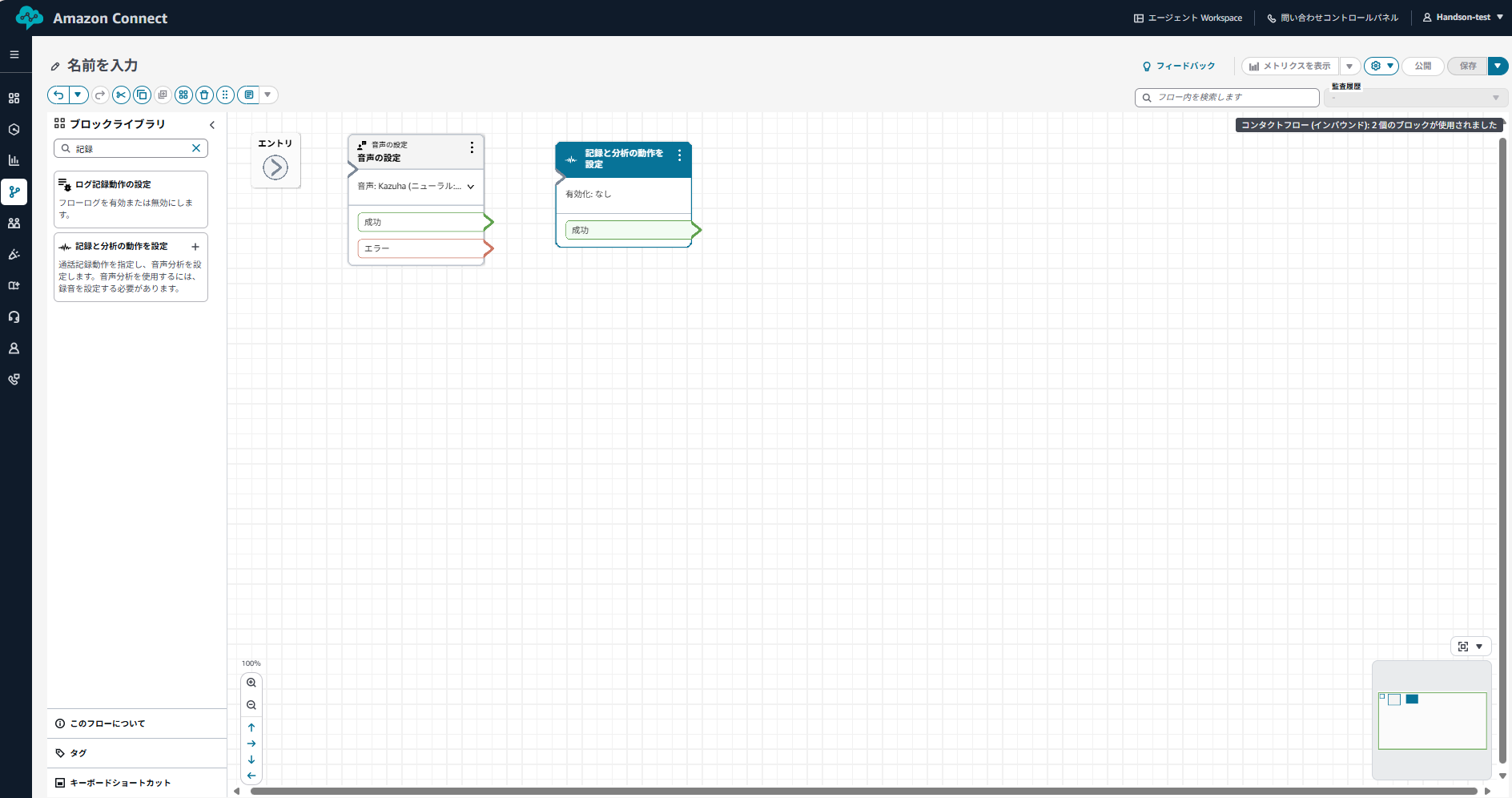Cut selected blocks with scissors icon
1512x798 pixels.
point(121,95)
